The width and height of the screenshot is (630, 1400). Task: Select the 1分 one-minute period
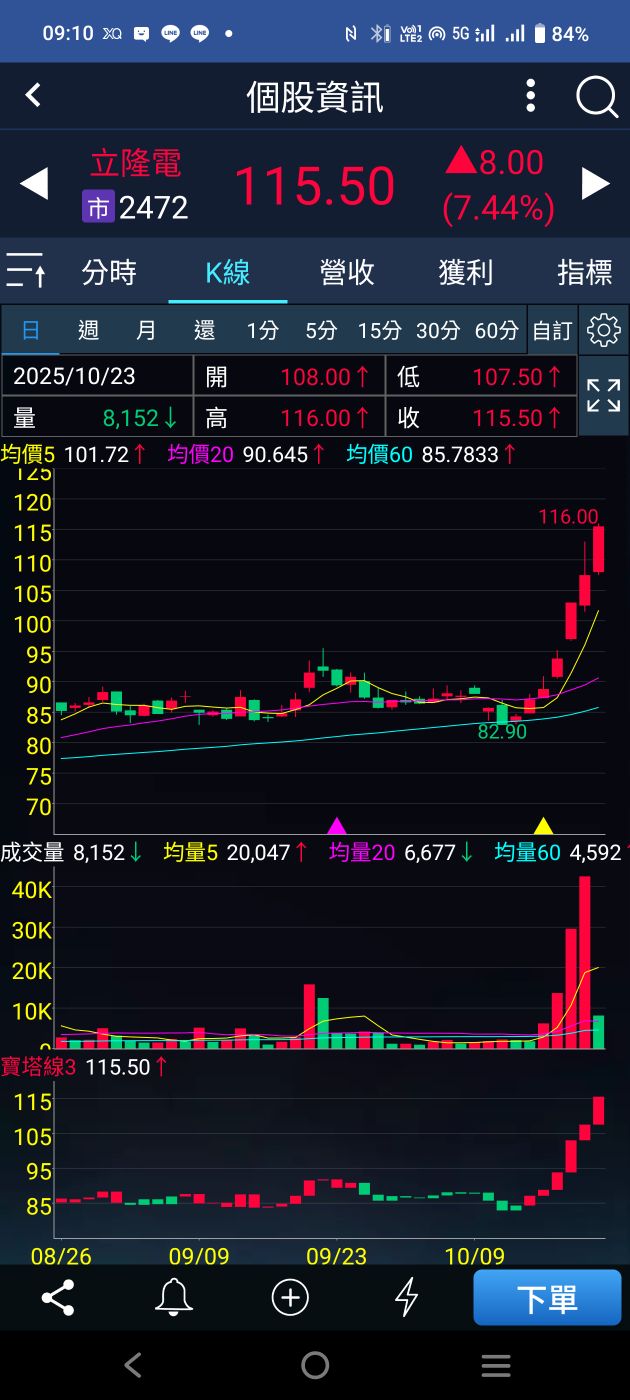[263, 330]
